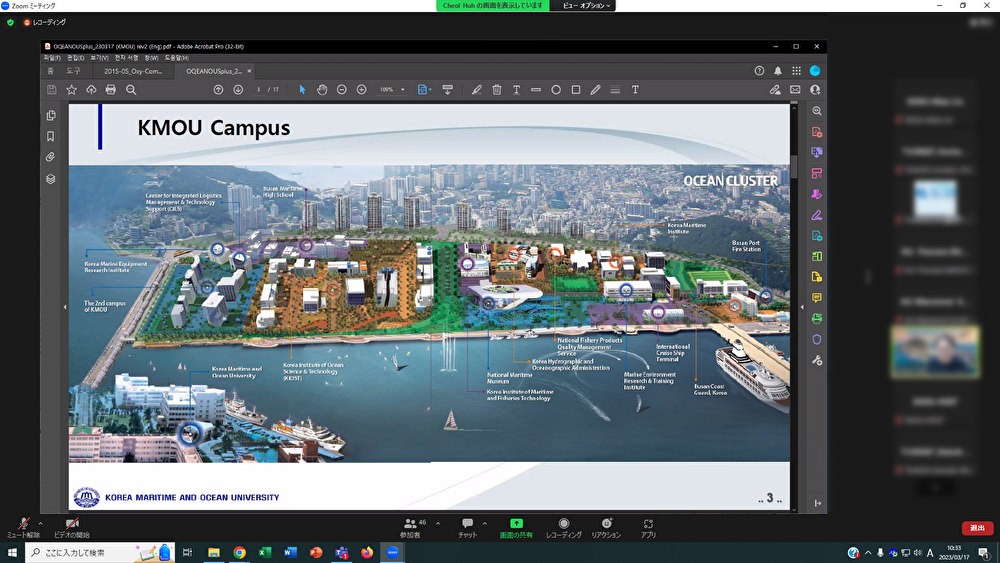Click the scrolling mode keyboard icon
The height and width of the screenshot is (563, 1000).
(x=447, y=90)
